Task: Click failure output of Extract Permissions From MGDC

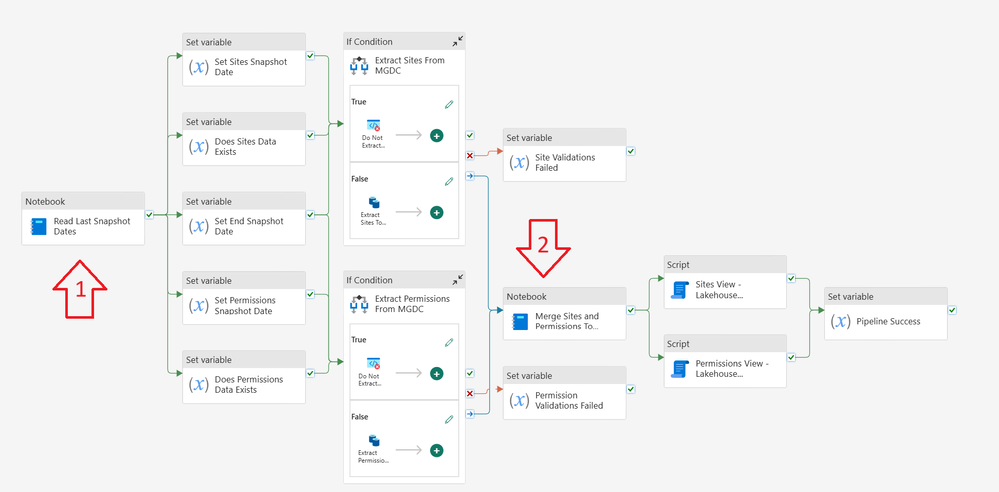Action: coord(470,393)
